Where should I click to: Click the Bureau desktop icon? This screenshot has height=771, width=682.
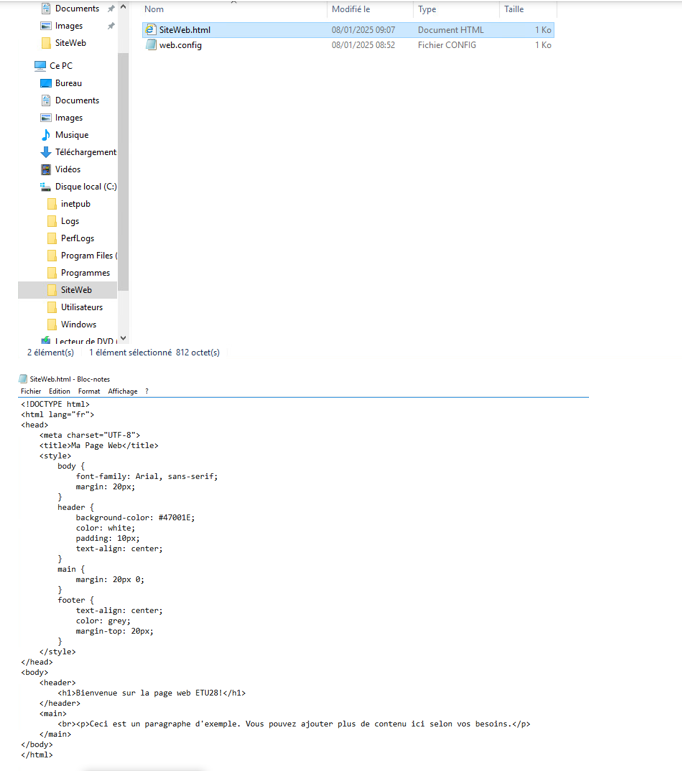pyautogui.click(x=46, y=83)
